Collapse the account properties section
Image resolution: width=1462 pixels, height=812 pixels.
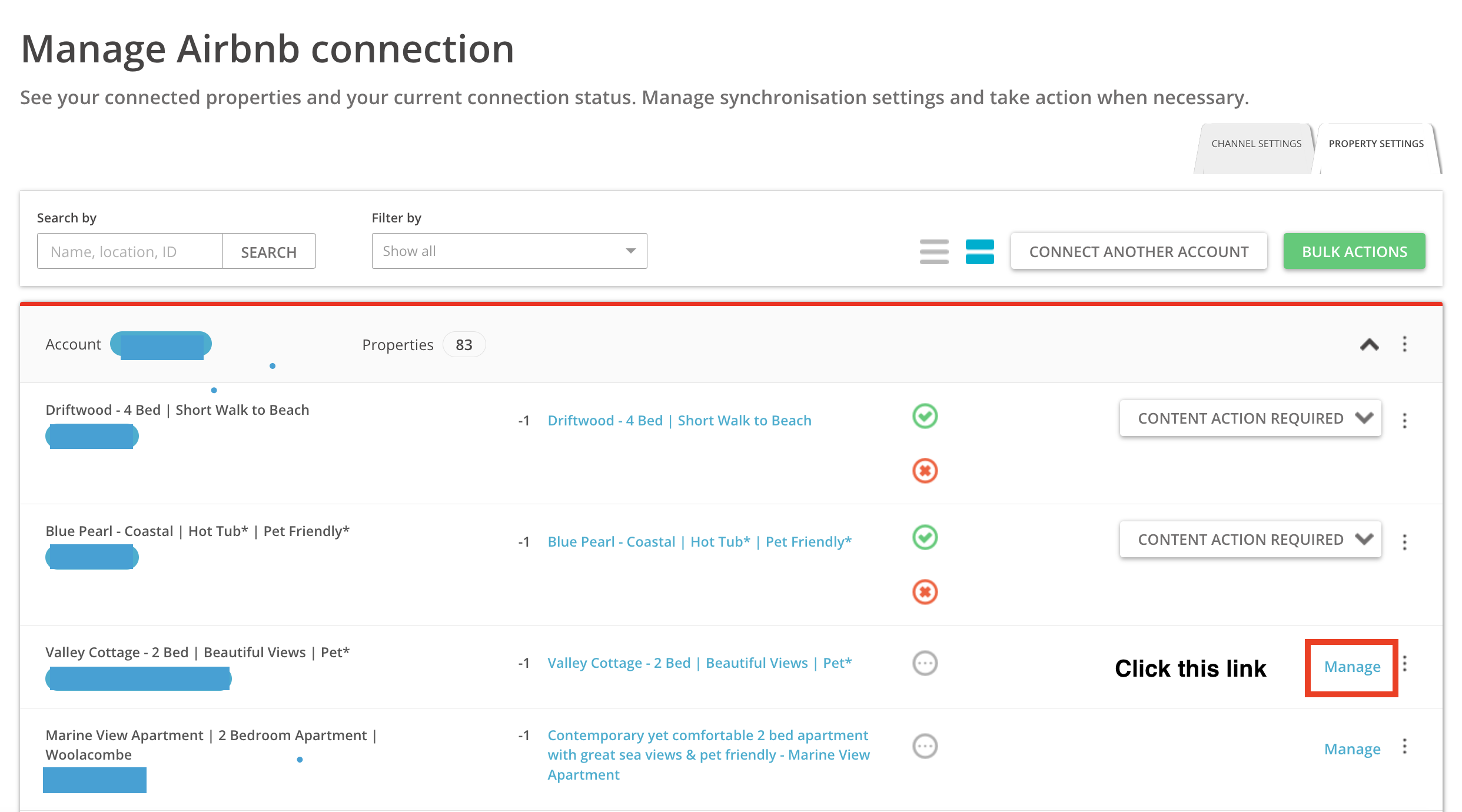1369,345
